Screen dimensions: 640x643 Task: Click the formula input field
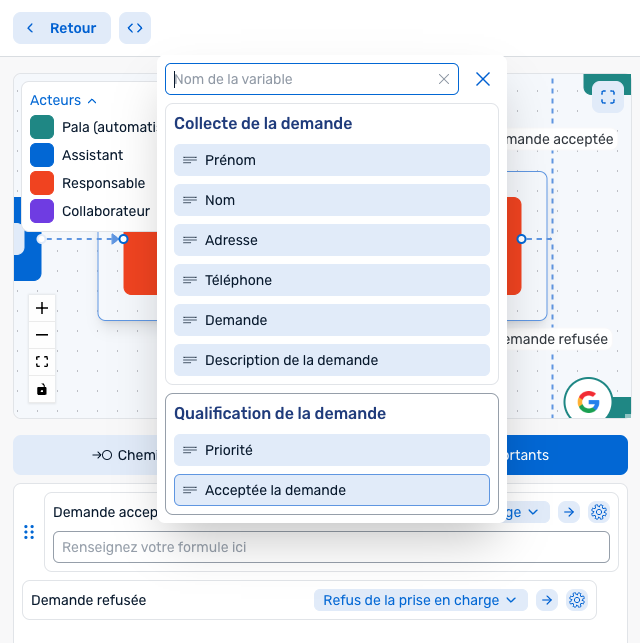tap(331, 547)
